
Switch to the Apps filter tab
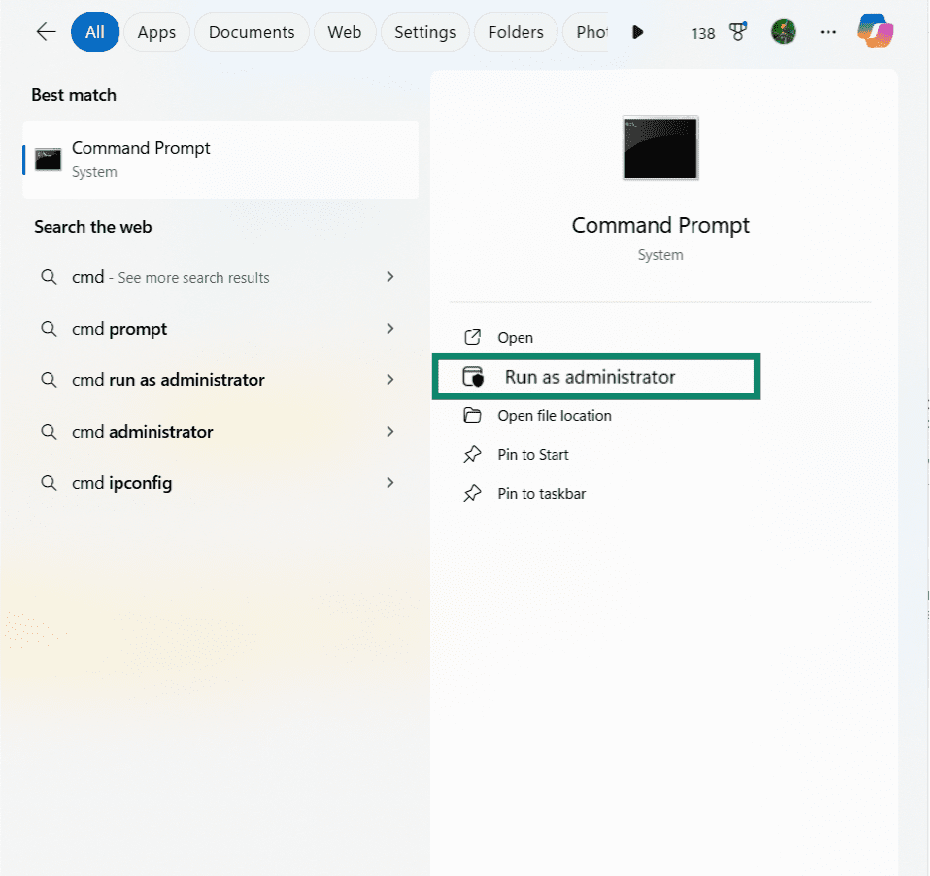click(x=157, y=32)
